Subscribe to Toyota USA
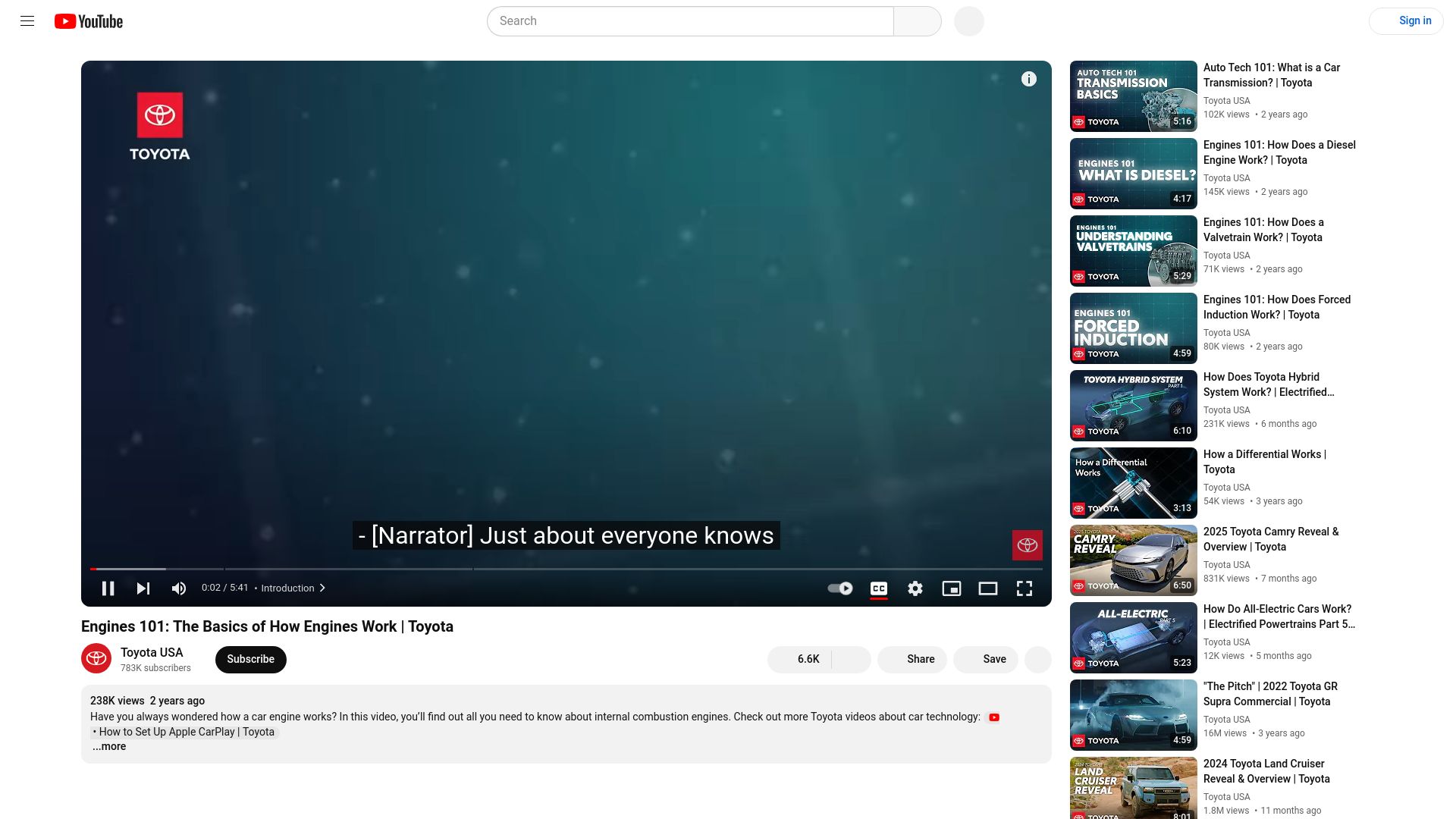Screen dimensions: 1456x819 click(251, 659)
